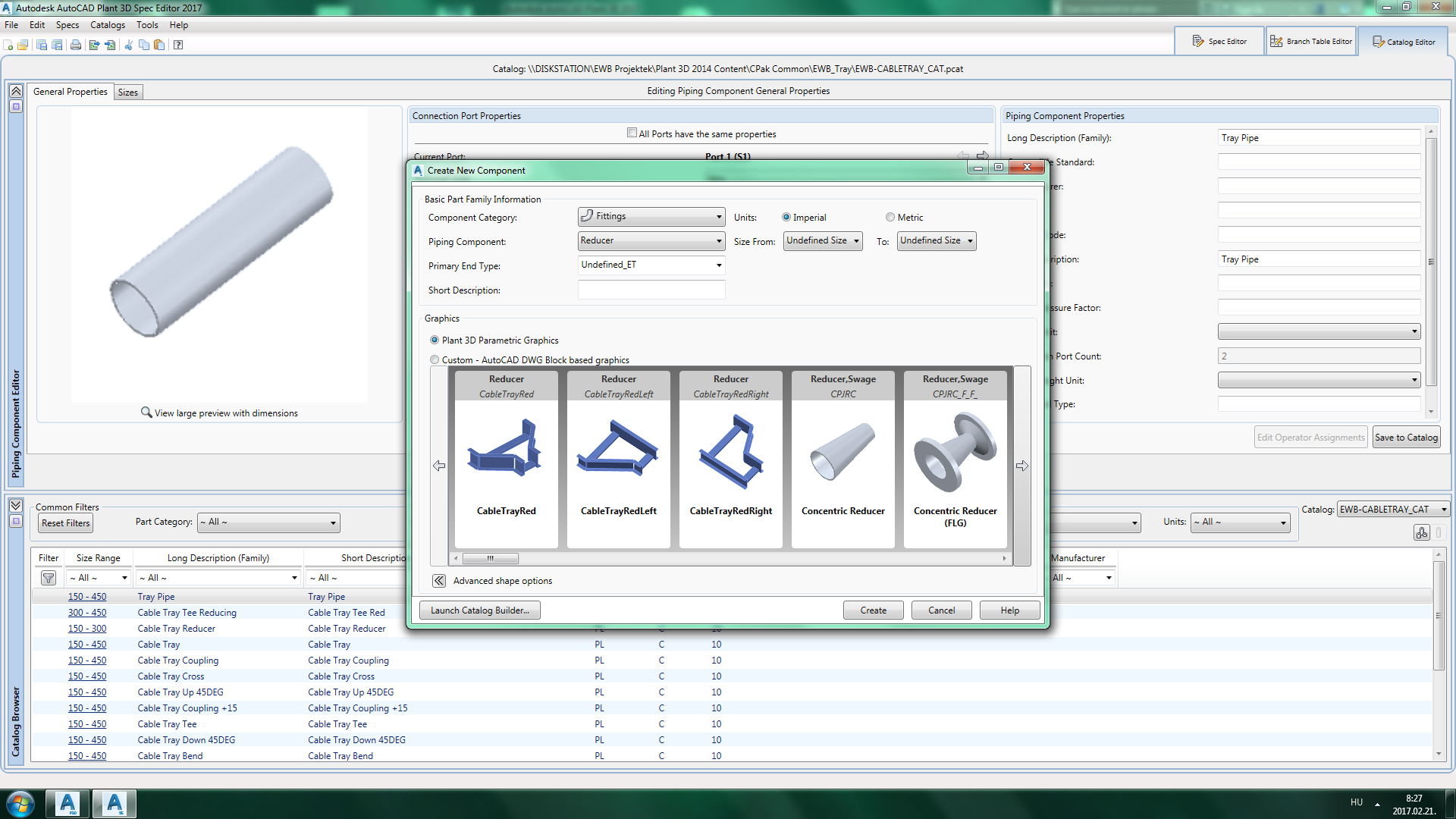The image size is (1456, 819).
Task: Open the Primary End Type dropdown
Action: click(651, 265)
